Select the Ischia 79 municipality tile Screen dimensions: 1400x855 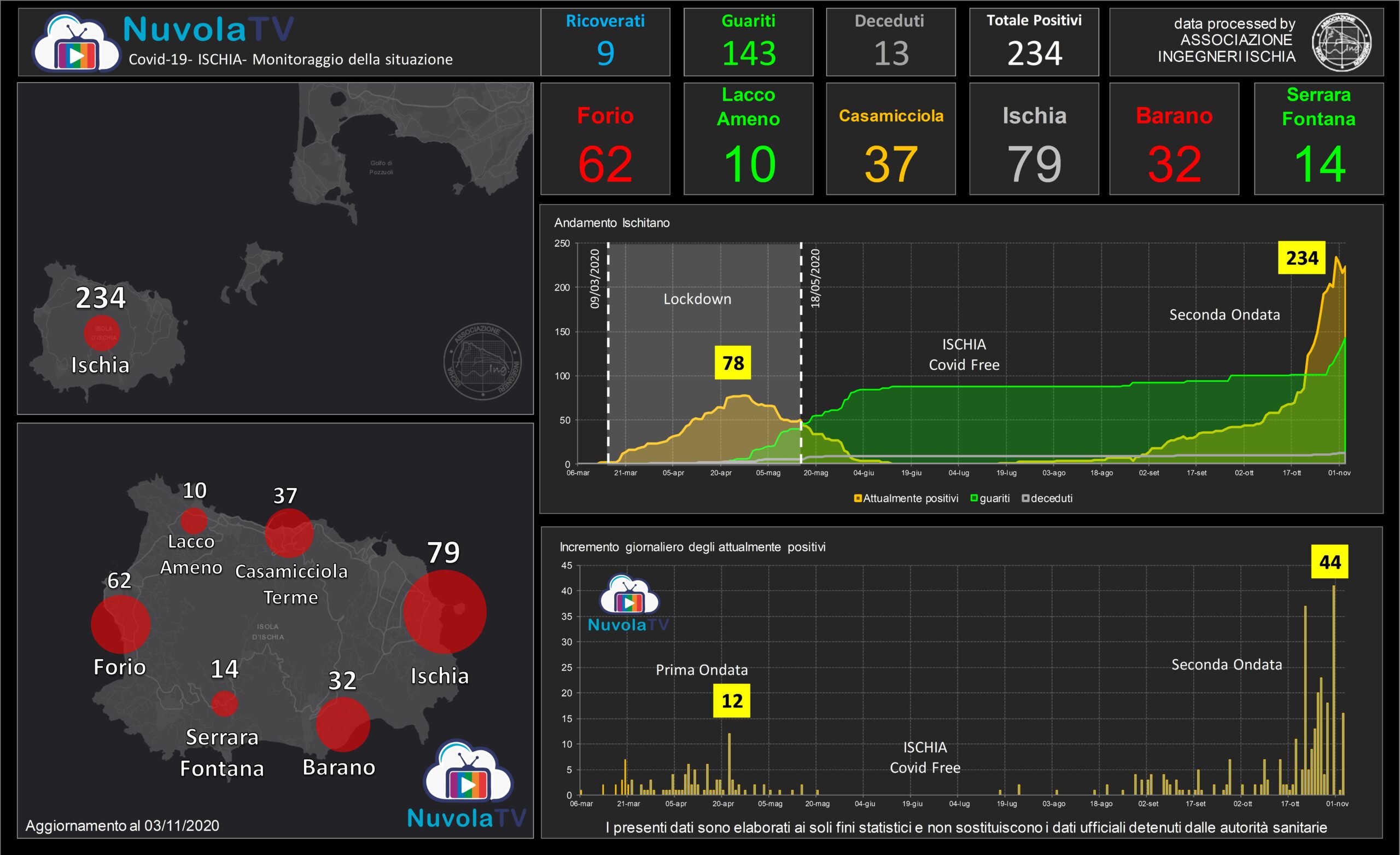[1034, 139]
